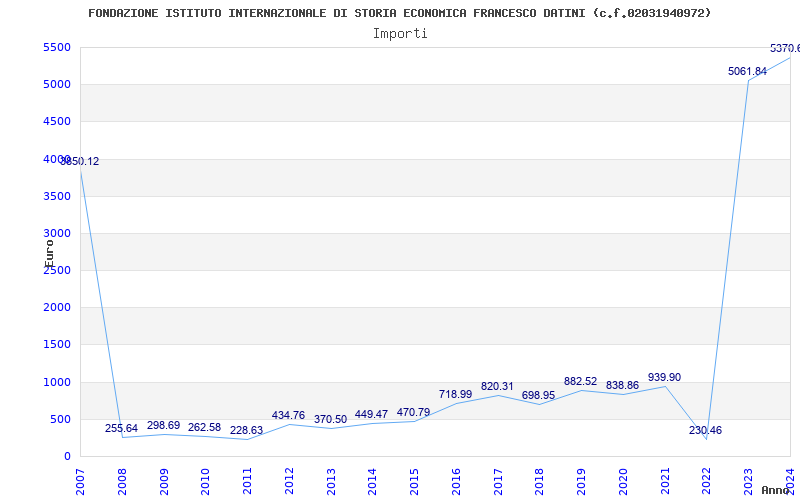The width and height of the screenshot is (800, 500).
Task: Select the 470.79 data label
Action: coord(413,412)
